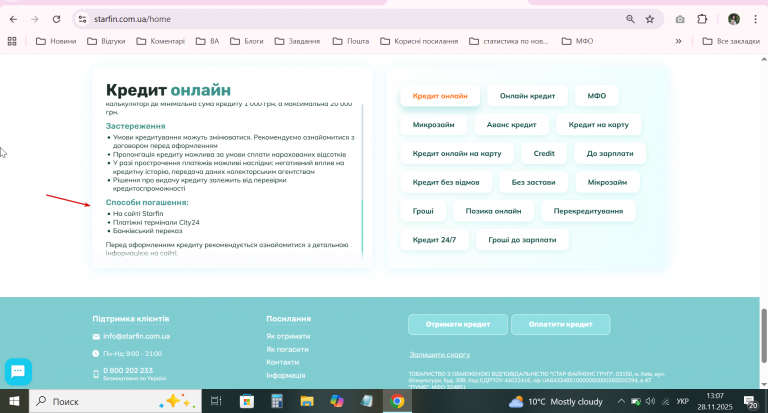Call the 0 800 202 233 phone link
The image size is (768, 413).
point(128,370)
